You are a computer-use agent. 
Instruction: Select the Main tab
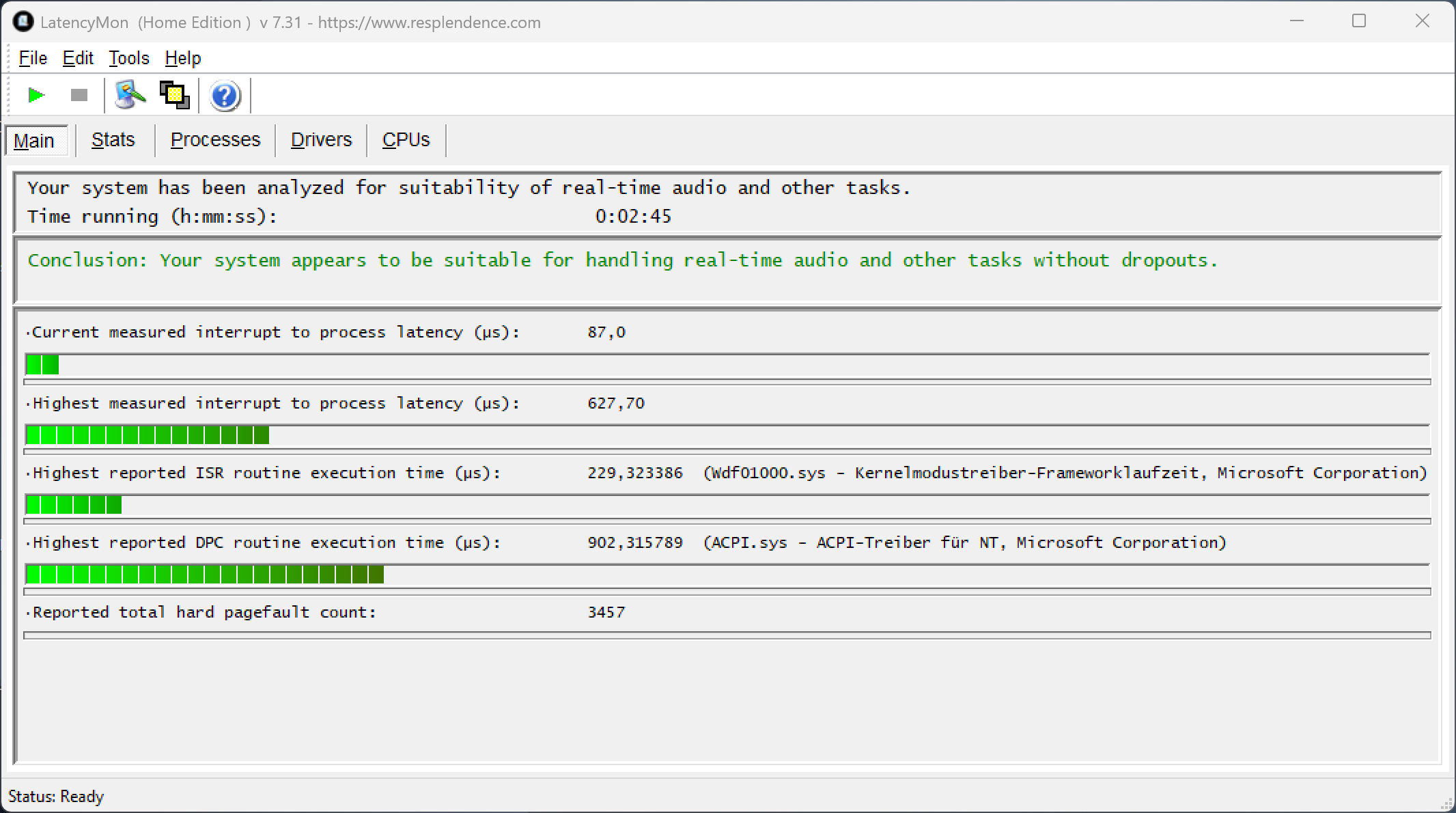[34, 141]
